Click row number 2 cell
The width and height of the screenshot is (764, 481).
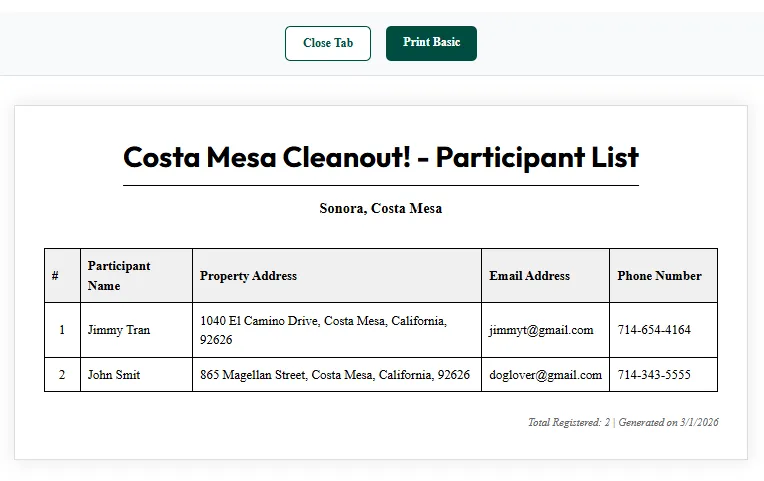(x=62, y=375)
